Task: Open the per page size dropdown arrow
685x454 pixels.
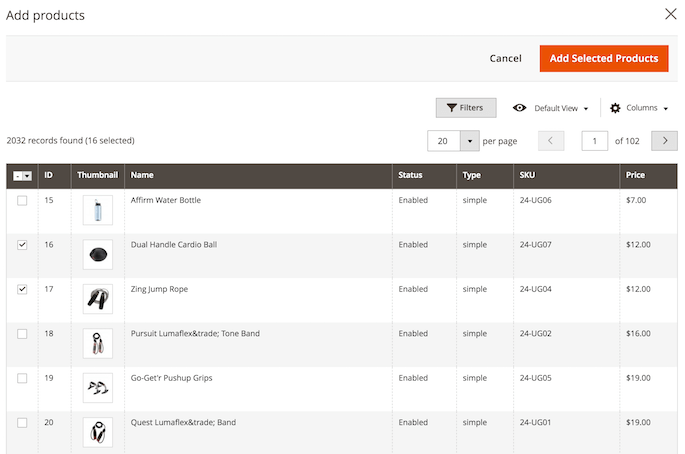Action: (470, 141)
